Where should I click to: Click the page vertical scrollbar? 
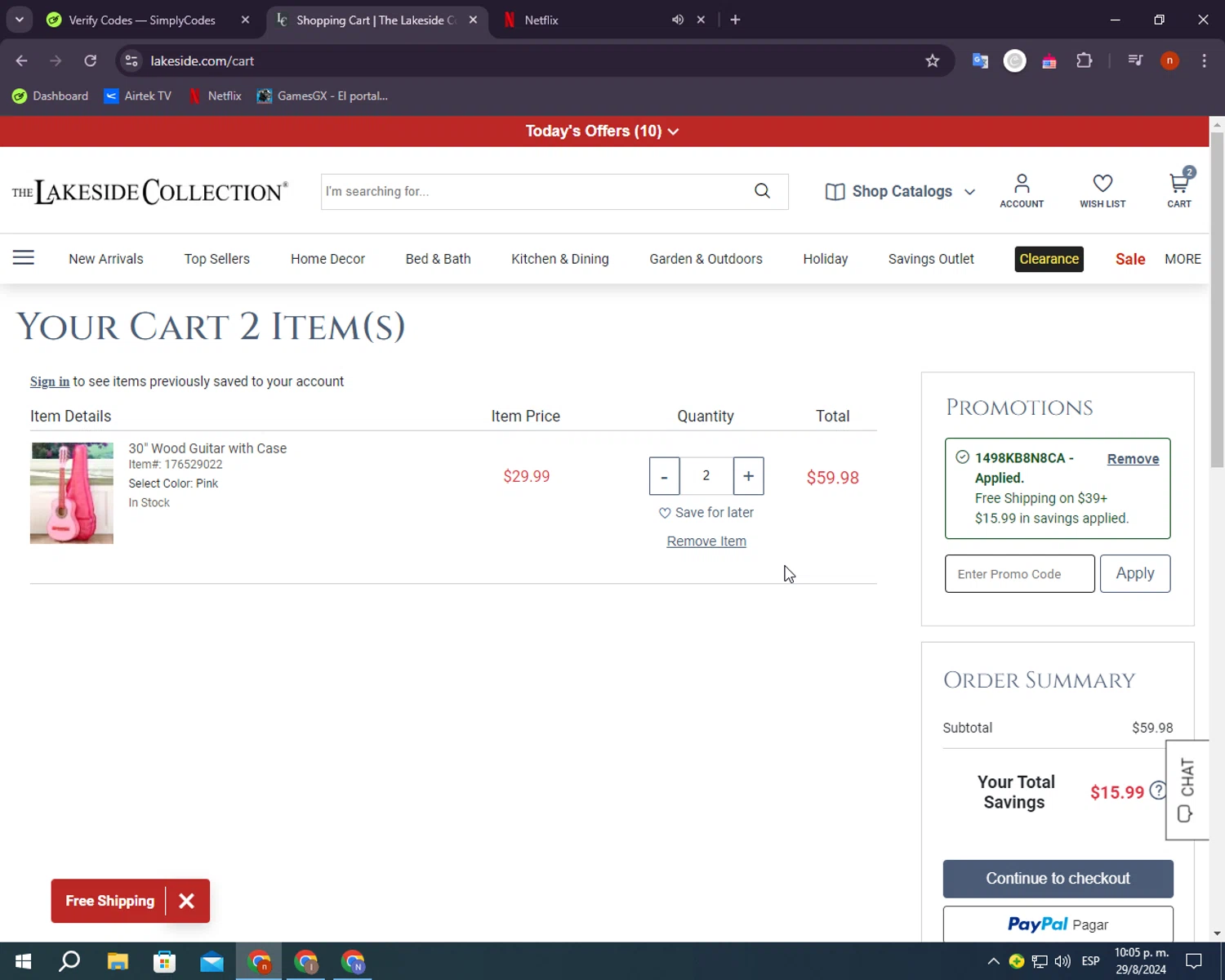(x=1217, y=299)
